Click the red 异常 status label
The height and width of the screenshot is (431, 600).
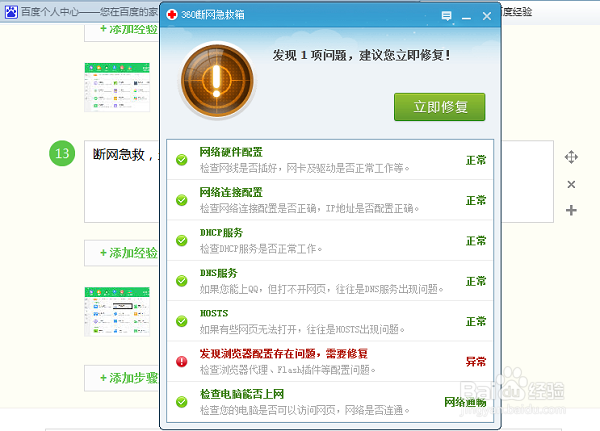(x=476, y=361)
